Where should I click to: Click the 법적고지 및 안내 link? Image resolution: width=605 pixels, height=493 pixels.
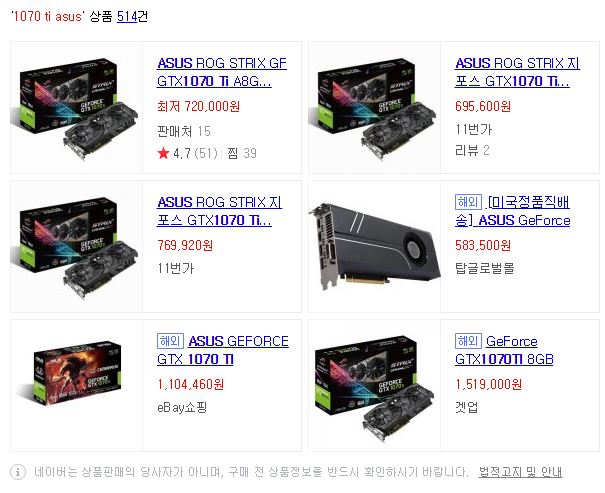click(520, 472)
